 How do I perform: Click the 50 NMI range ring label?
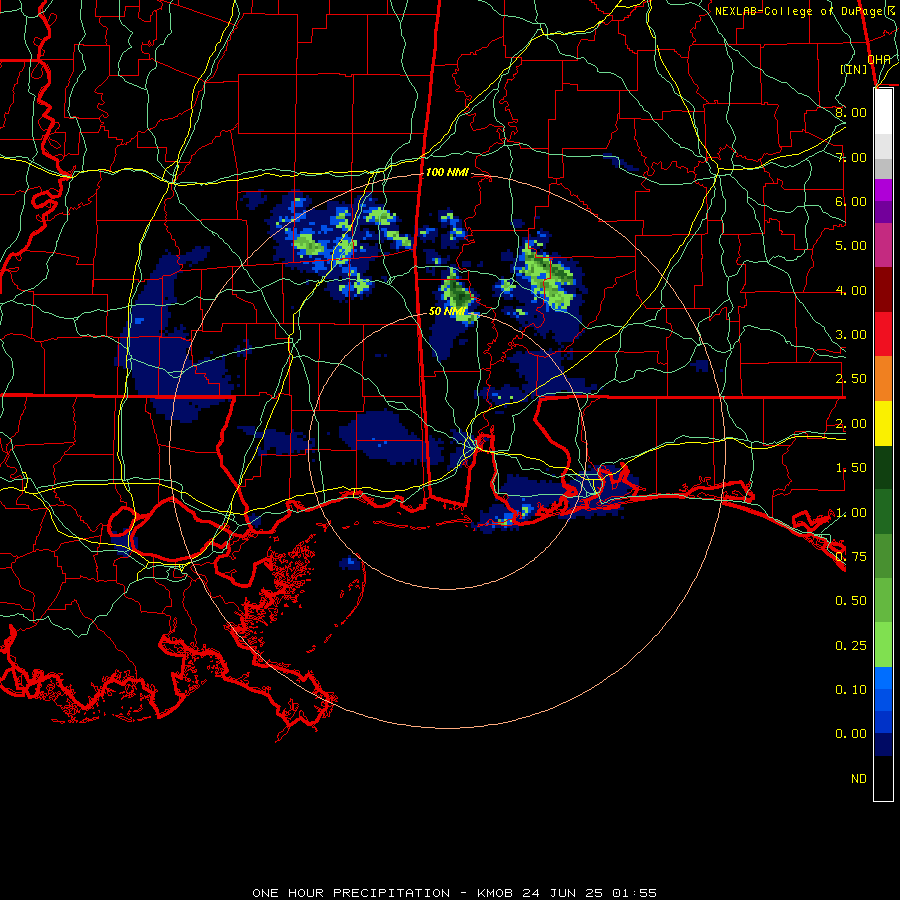click(447, 311)
